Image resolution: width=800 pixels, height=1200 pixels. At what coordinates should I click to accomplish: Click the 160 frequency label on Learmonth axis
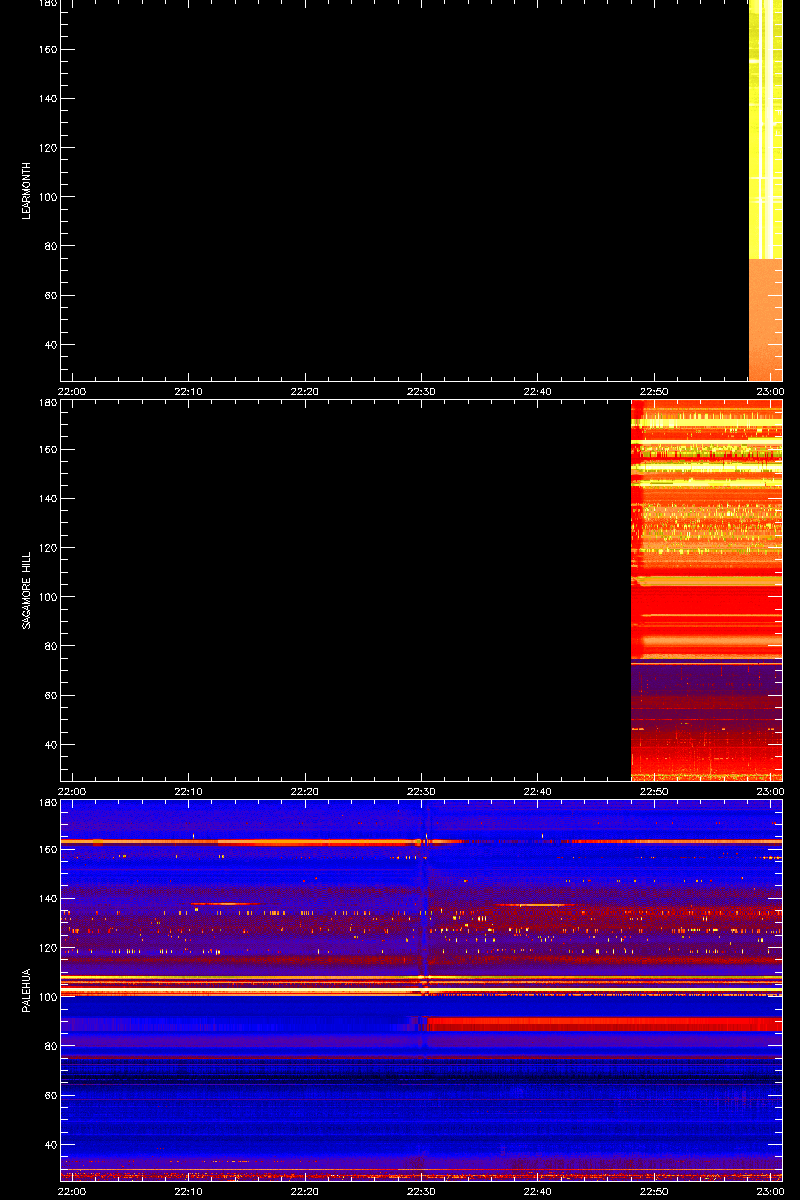point(47,49)
